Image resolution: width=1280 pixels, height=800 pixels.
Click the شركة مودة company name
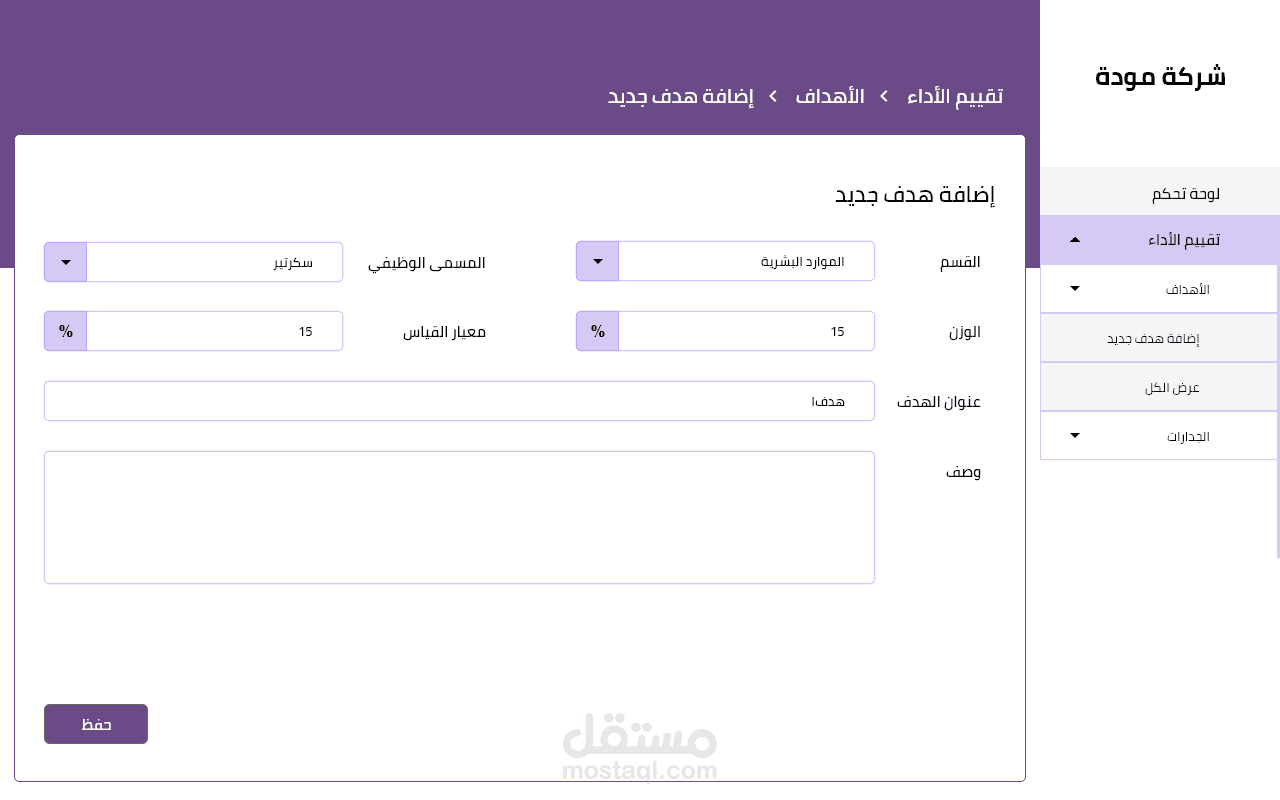(x=1160, y=76)
